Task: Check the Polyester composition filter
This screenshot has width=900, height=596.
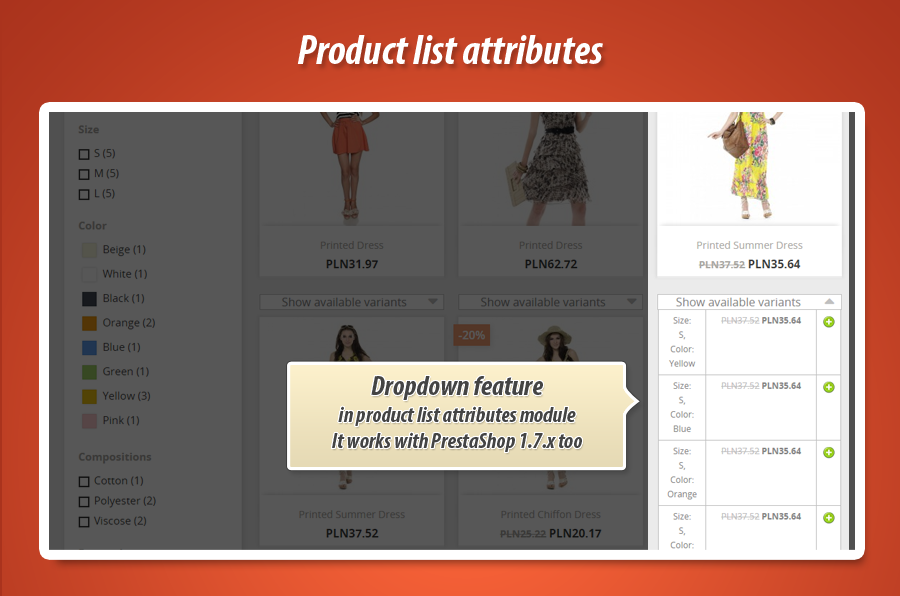Action: (x=84, y=500)
